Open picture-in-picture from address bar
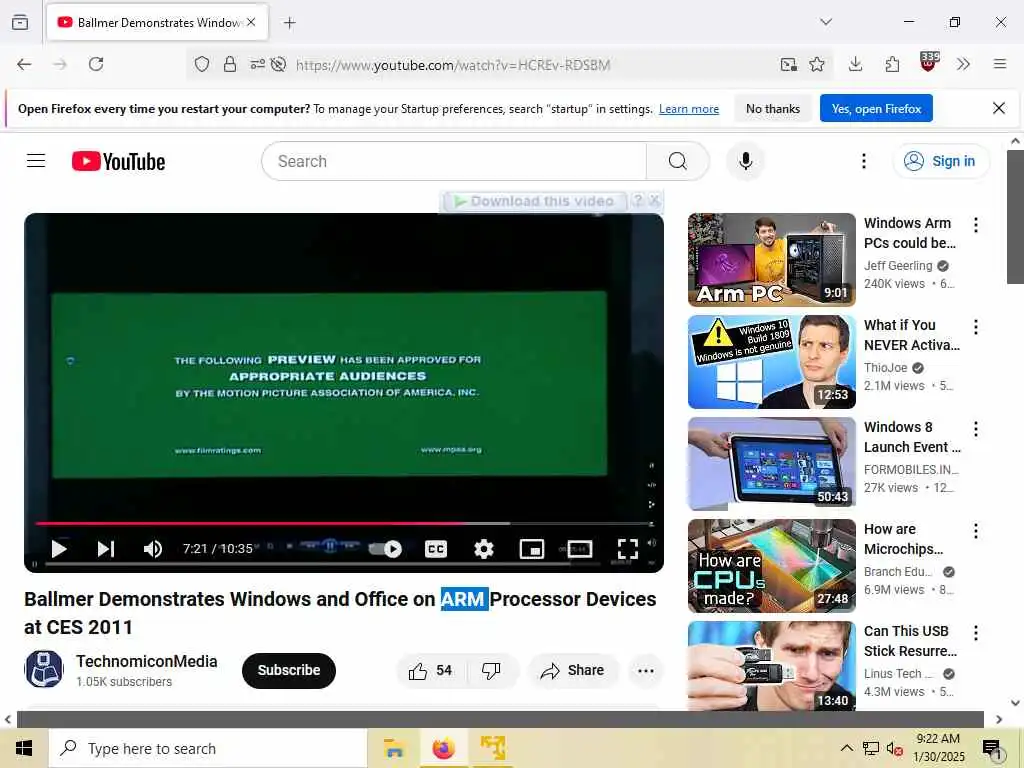 tap(788, 64)
